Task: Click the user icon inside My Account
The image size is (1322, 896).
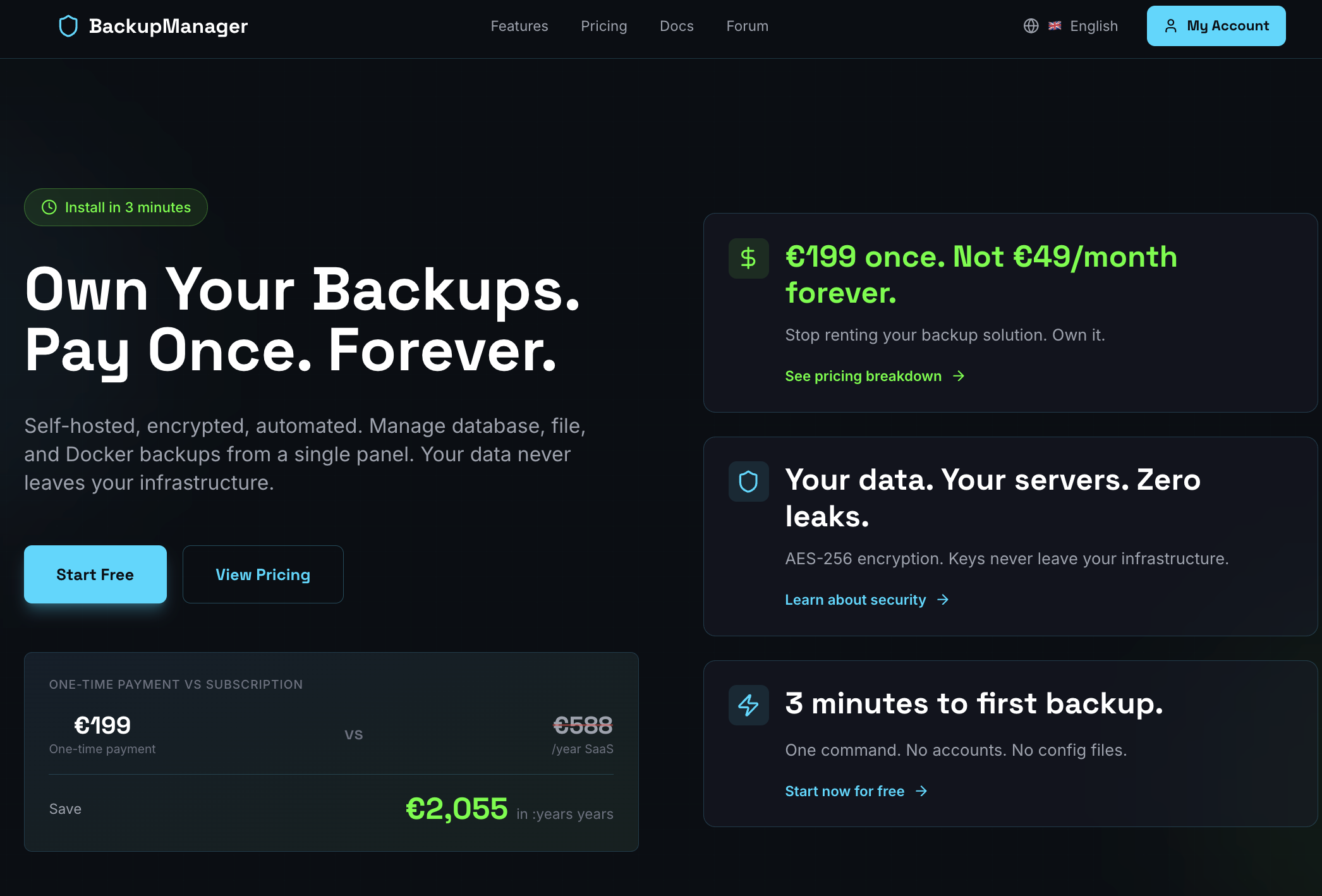Action: click(1172, 26)
